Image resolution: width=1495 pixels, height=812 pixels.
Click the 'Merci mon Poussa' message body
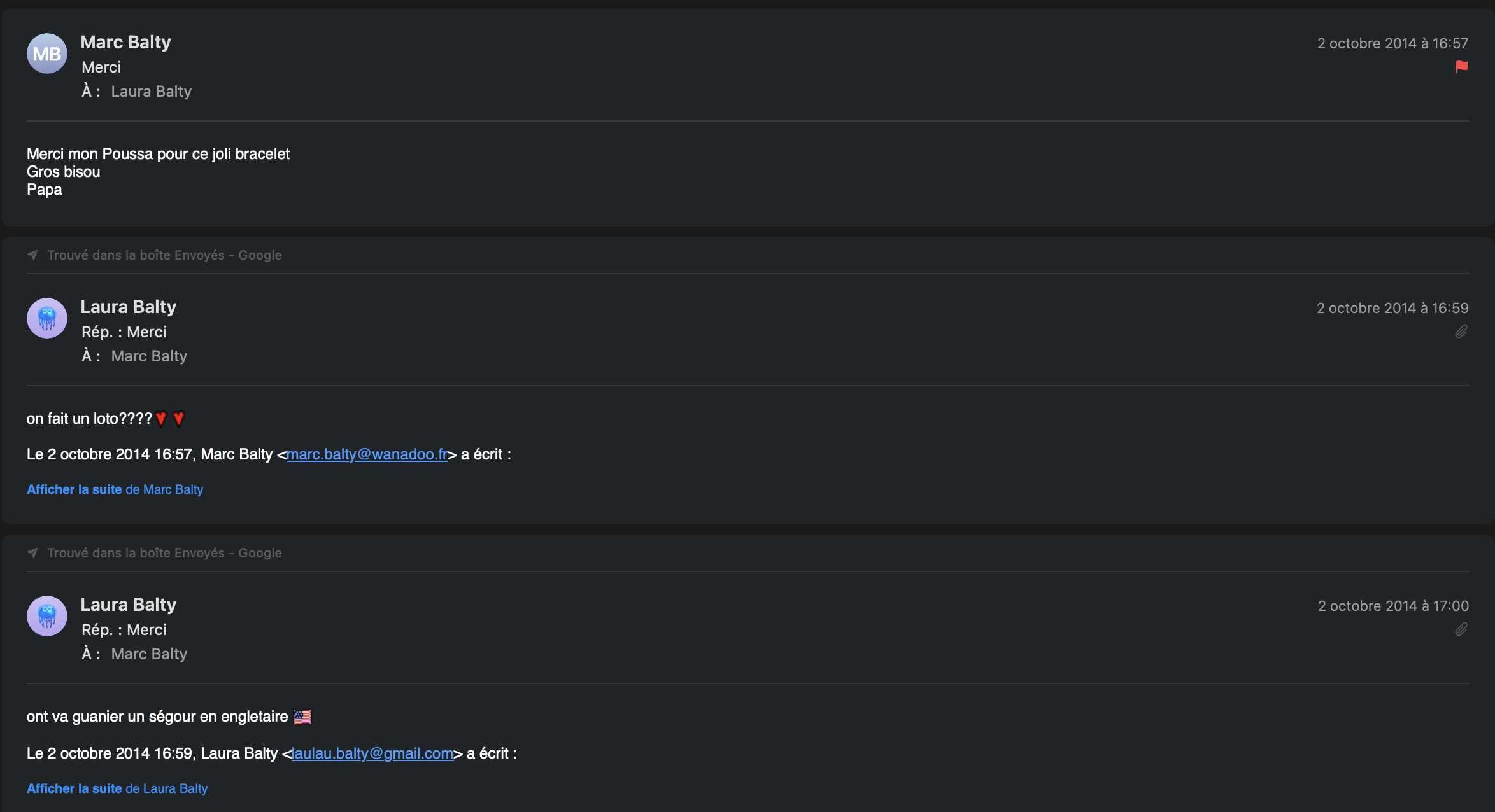tap(158, 154)
